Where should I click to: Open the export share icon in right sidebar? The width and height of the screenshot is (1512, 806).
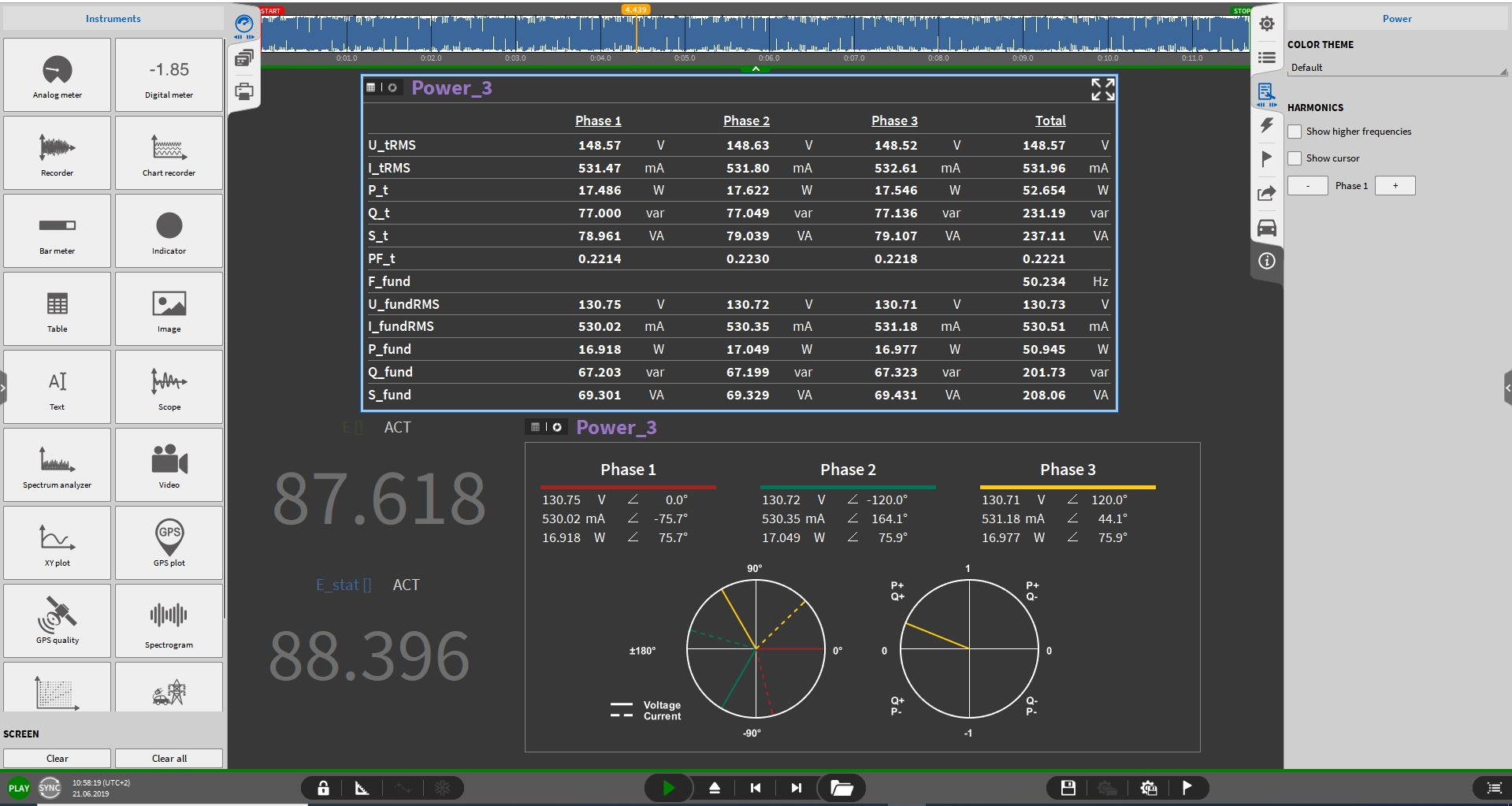[1267, 194]
